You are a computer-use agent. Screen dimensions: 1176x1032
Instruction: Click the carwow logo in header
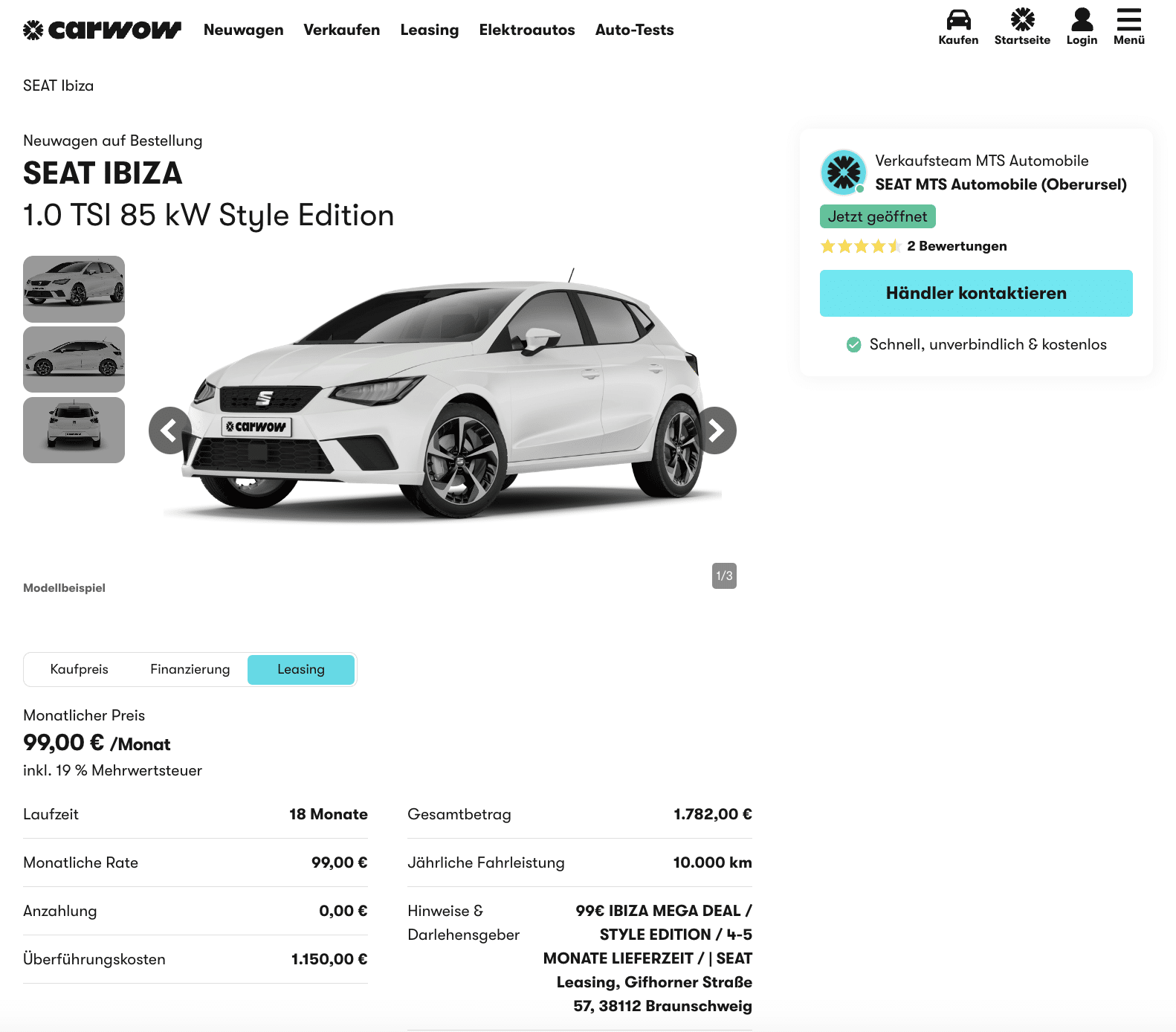(102, 30)
